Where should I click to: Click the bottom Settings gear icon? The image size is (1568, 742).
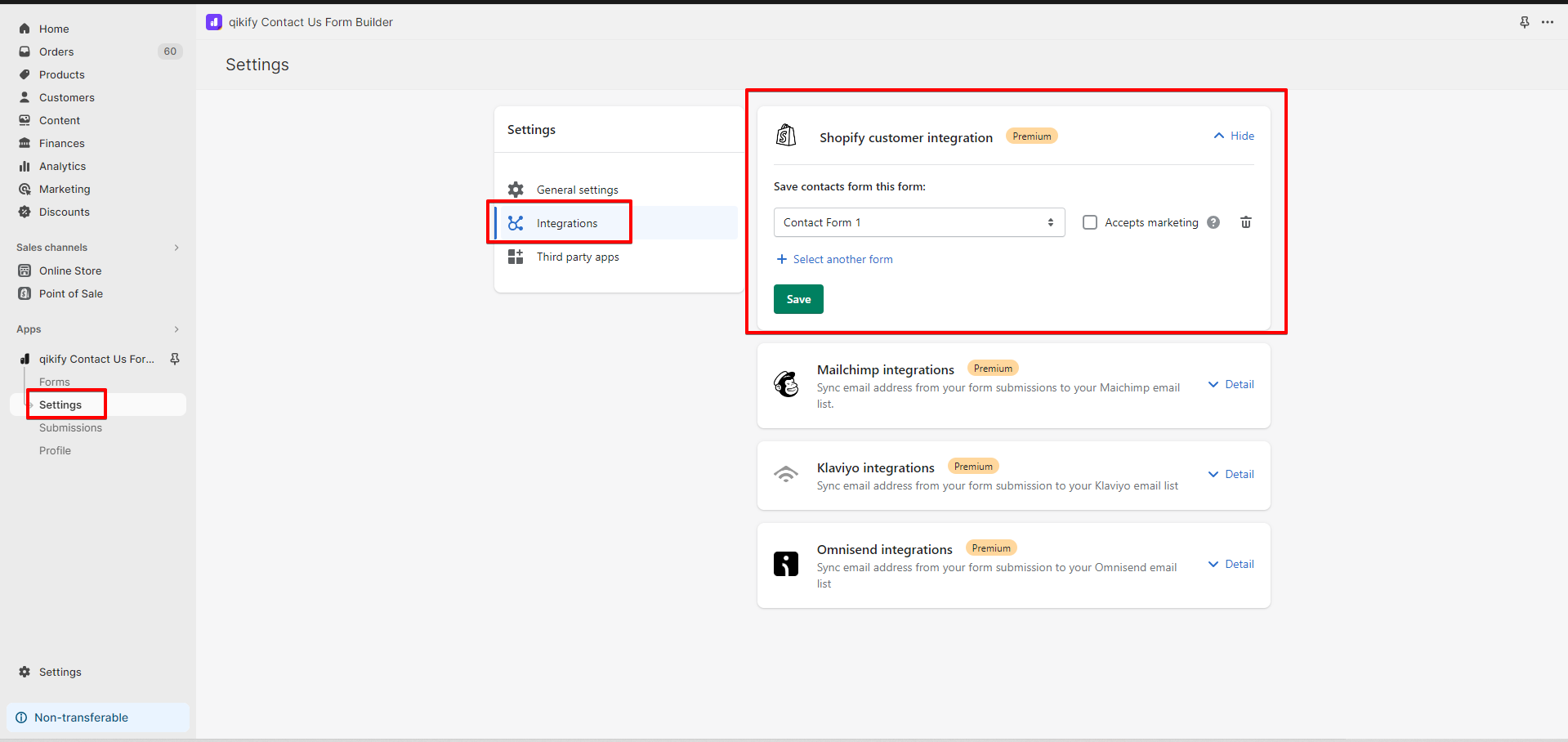tap(25, 672)
